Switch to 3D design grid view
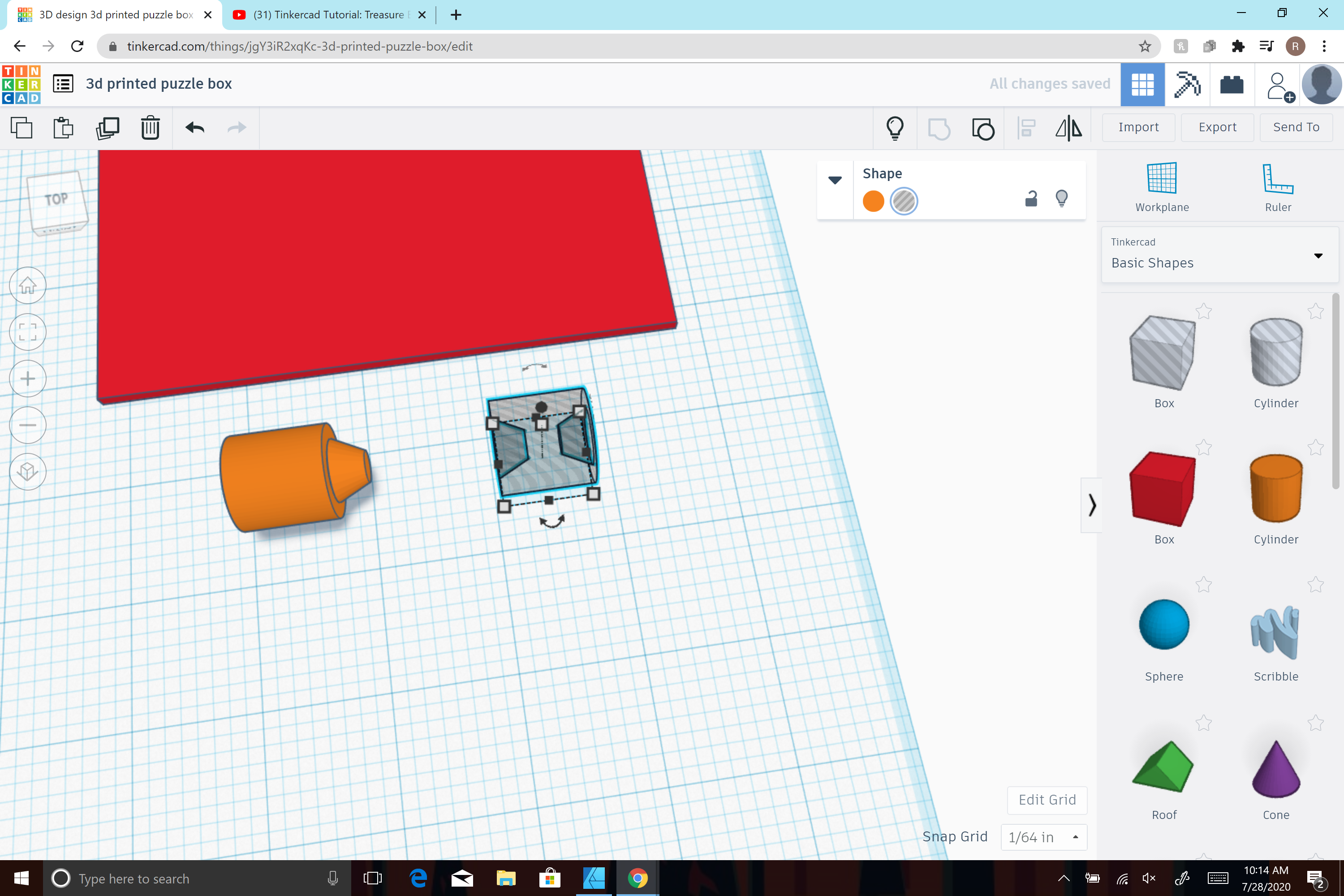Viewport: 1344px width, 896px height. pyautogui.click(x=1142, y=85)
